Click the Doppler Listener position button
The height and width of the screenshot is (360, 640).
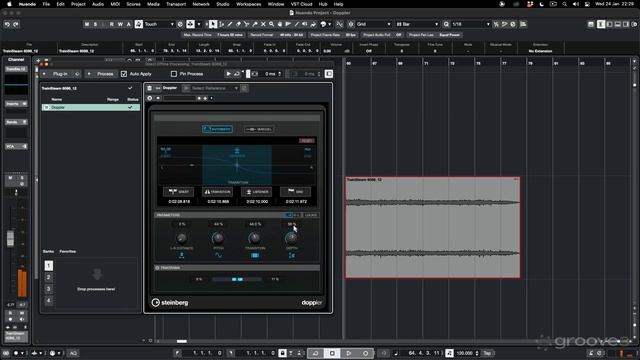click(257, 192)
